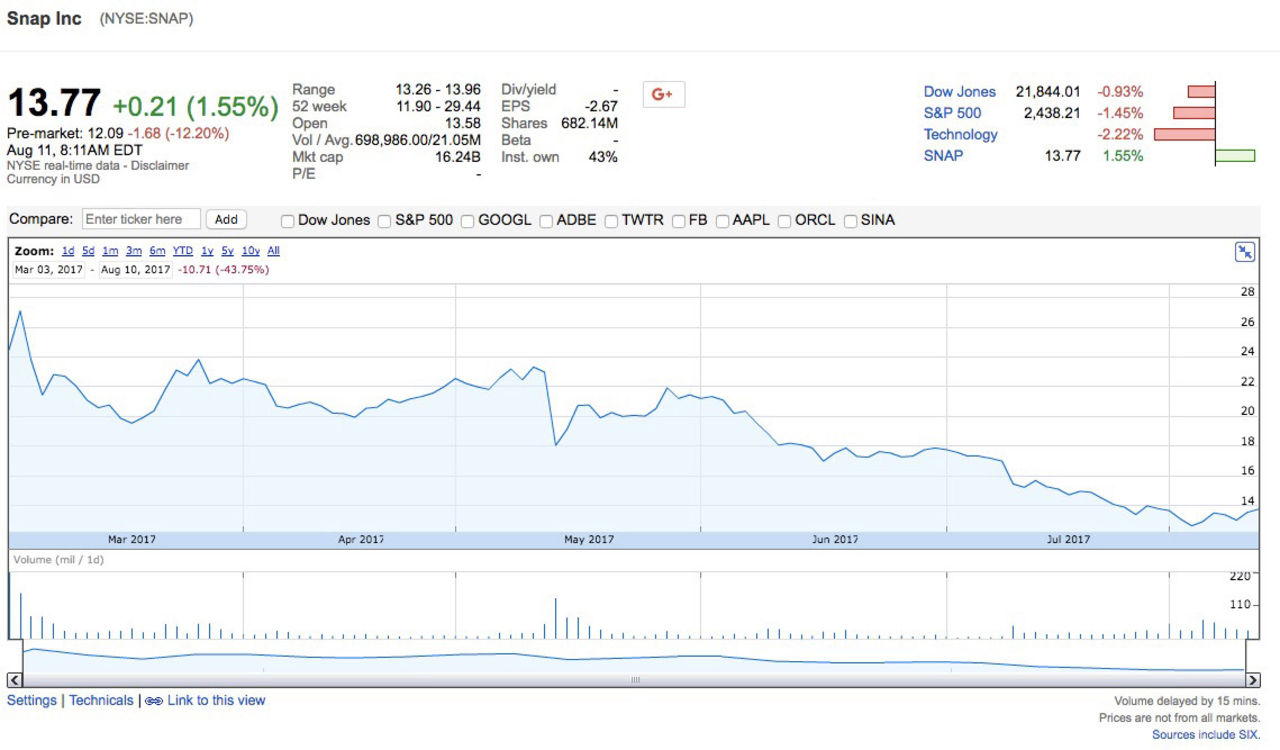Switch chart zoom to YTD
Viewport: 1280px width, 750px height.
(182, 251)
